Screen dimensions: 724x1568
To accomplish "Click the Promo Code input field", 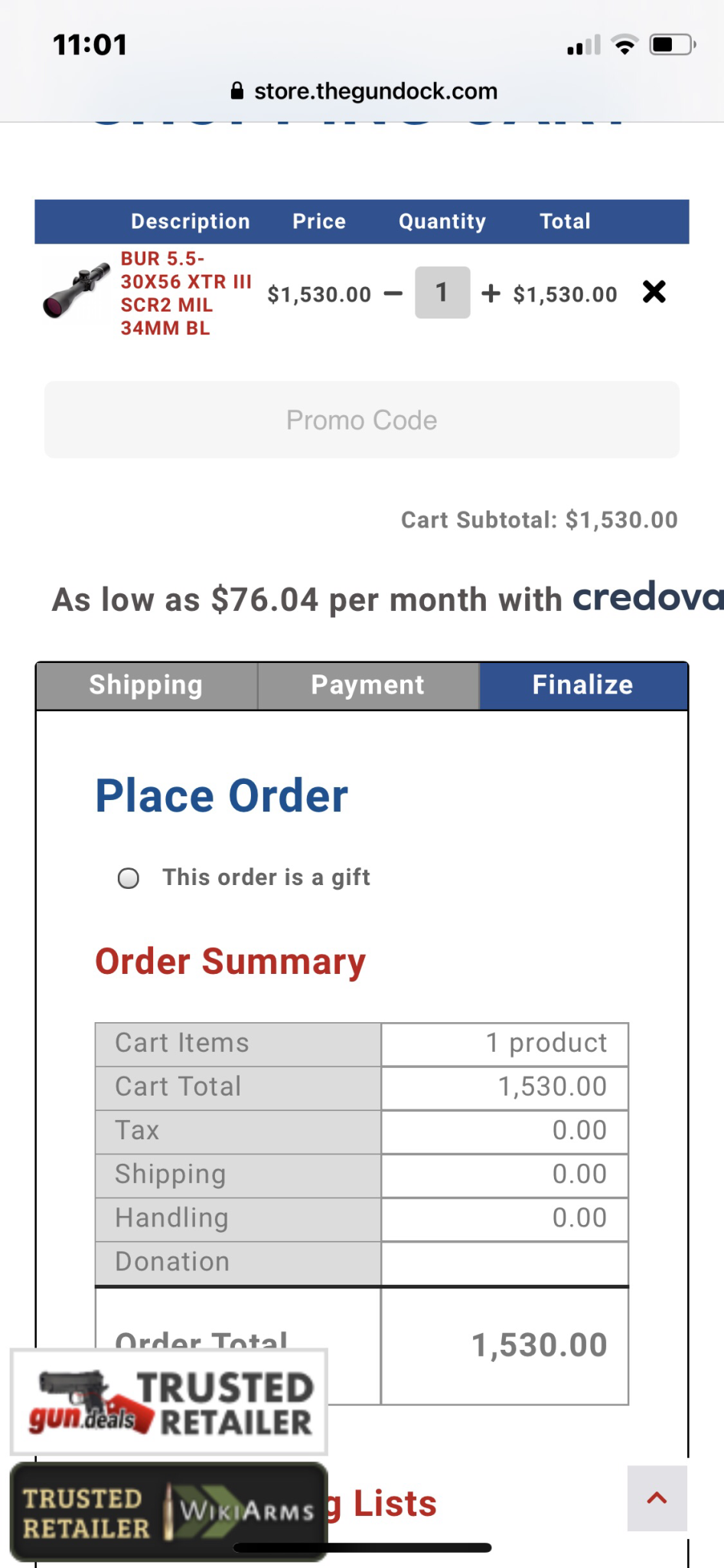I will (x=362, y=420).
